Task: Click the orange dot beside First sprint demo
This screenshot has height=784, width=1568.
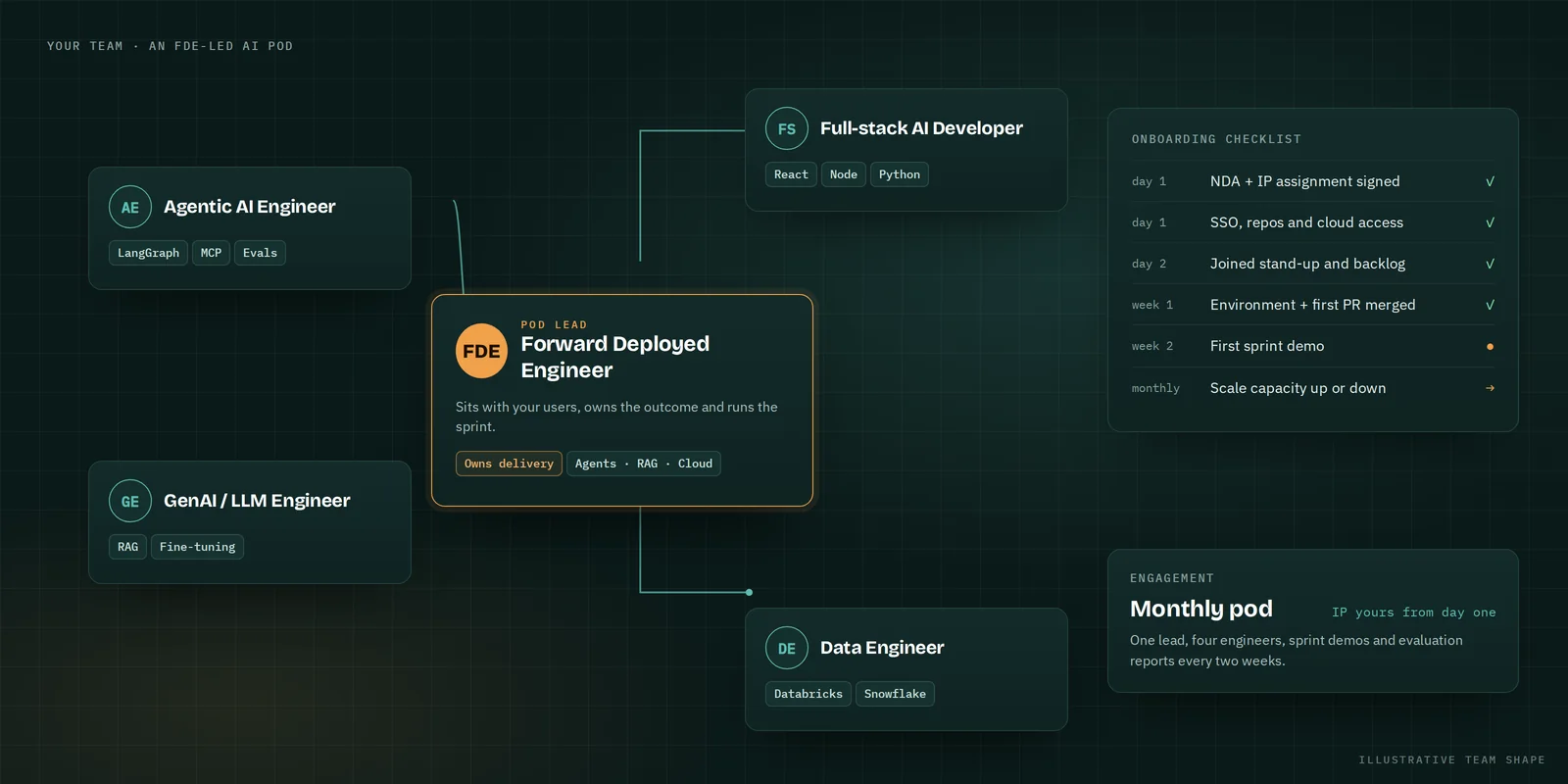Action: pyautogui.click(x=1490, y=346)
